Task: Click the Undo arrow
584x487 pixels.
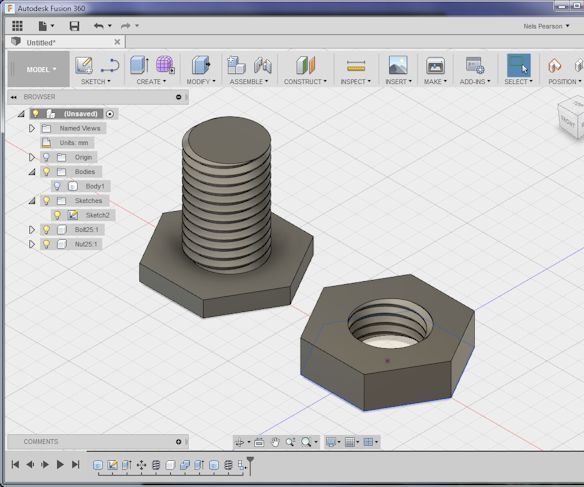Action: 99,26
